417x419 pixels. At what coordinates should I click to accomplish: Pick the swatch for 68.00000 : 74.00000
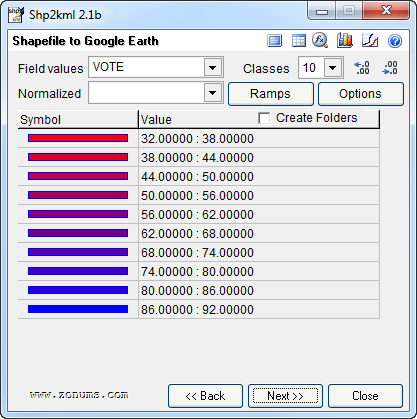click(78, 252)
